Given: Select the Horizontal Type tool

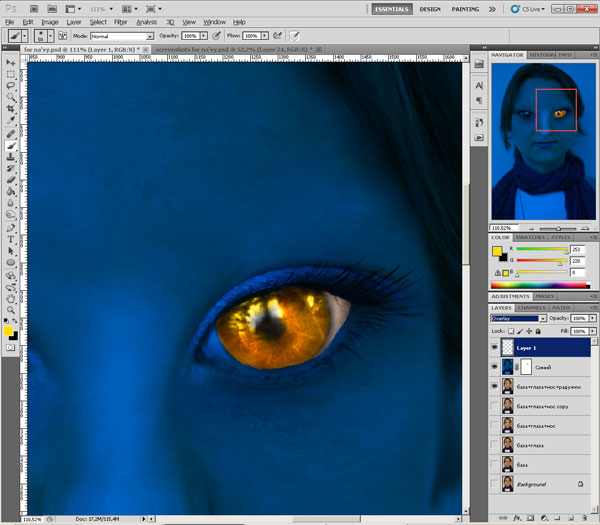Looking at the screenshot, I should (x=10, y=238).
